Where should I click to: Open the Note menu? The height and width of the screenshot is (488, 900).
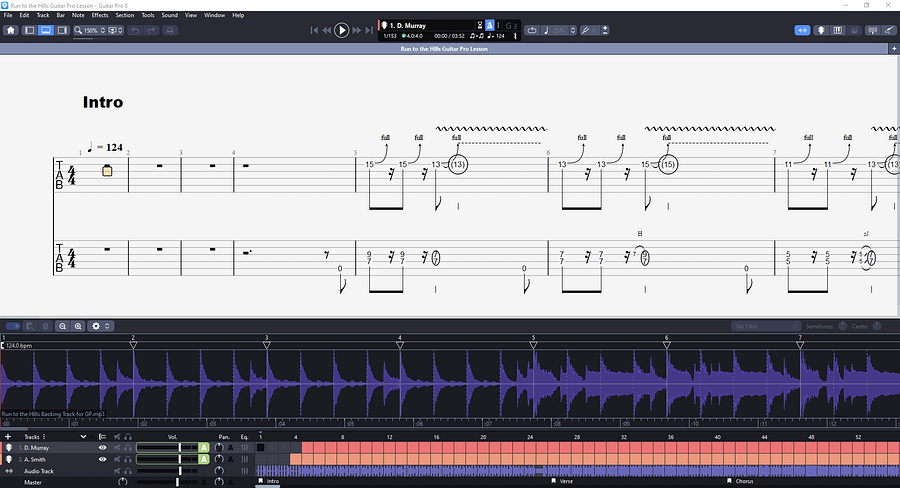click(x=78, y=16)
